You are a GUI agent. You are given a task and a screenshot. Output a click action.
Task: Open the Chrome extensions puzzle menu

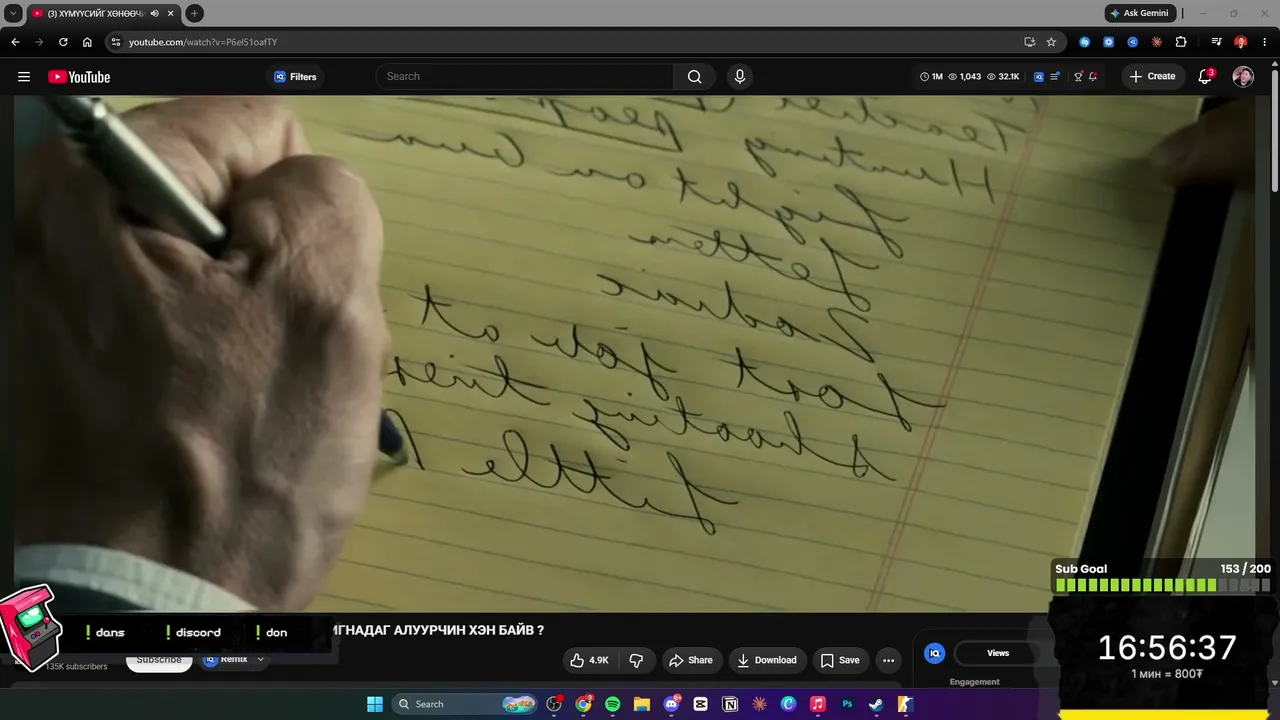tap(1181, 42)
